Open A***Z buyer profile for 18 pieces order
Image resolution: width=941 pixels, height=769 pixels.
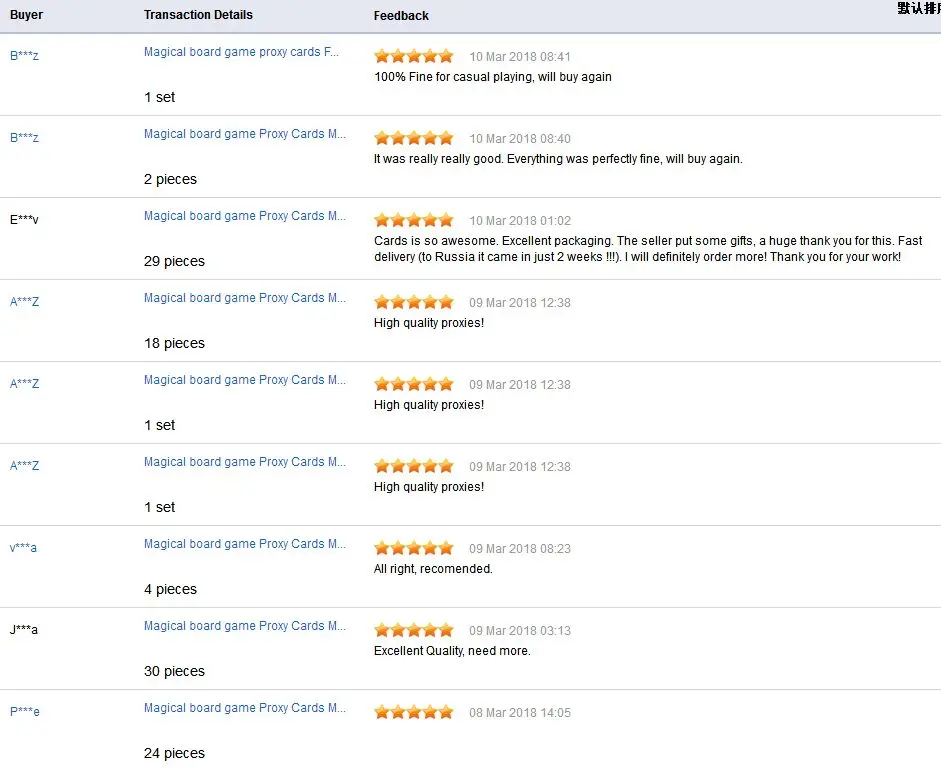(x=25, y=302)
